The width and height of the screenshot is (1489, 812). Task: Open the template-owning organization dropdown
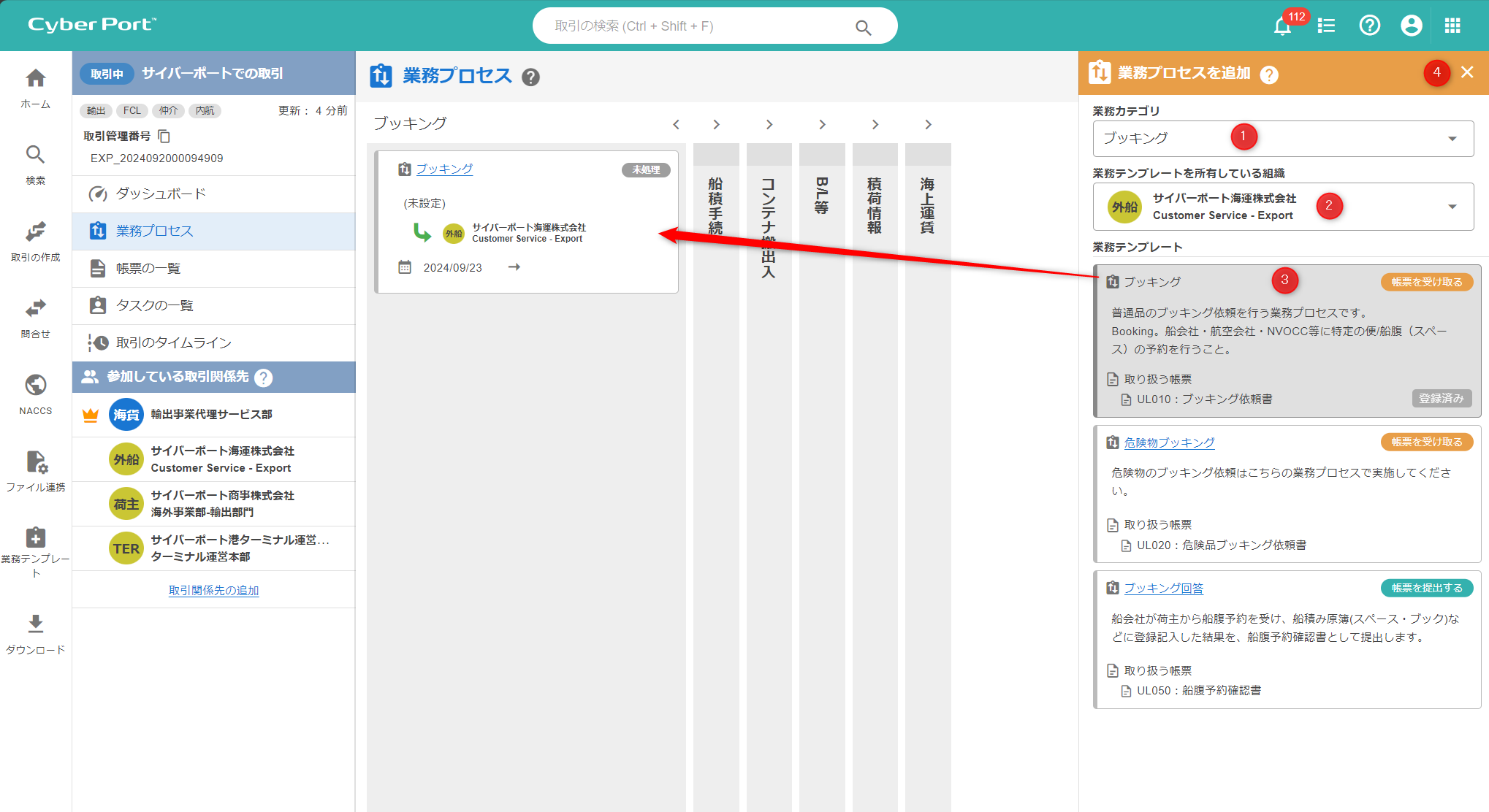[x=1452, y=207]
